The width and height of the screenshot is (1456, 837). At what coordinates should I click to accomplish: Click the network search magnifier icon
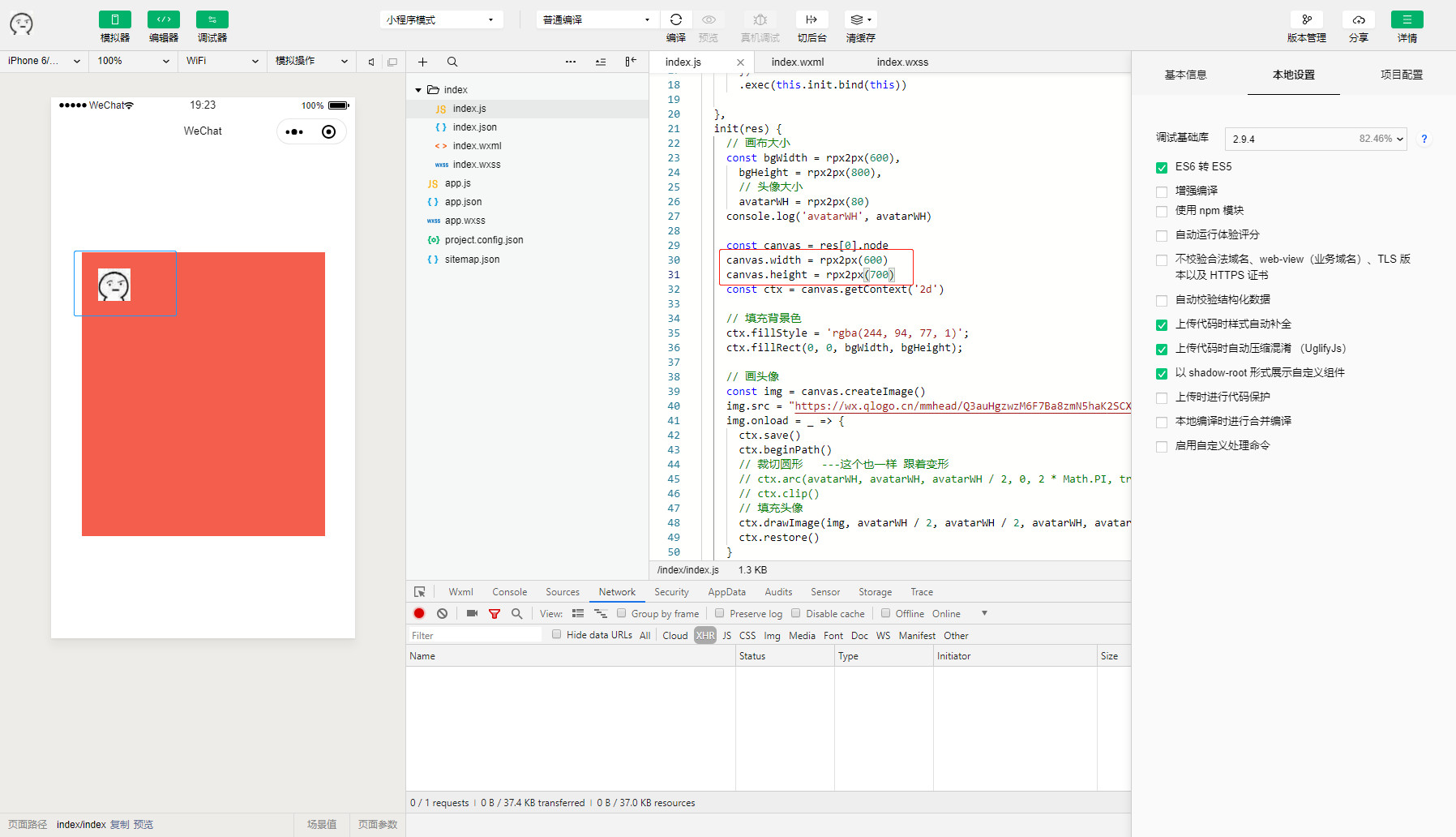click(x=517, y=613)
